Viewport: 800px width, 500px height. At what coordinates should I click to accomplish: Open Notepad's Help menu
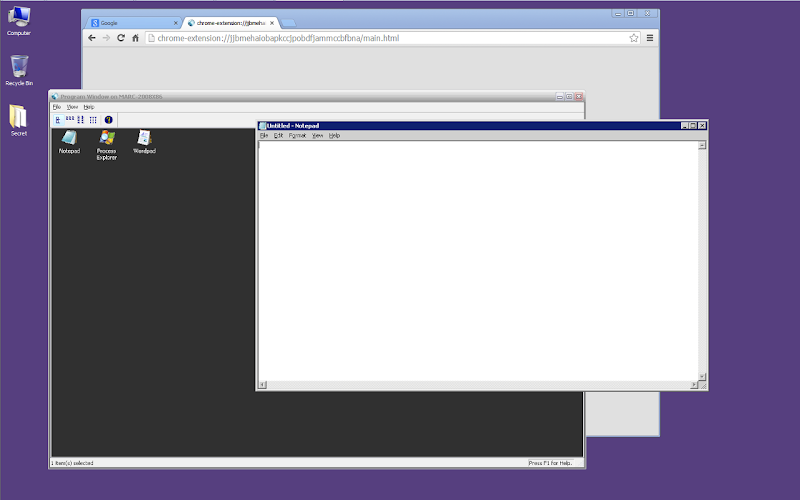pos(334,136)
